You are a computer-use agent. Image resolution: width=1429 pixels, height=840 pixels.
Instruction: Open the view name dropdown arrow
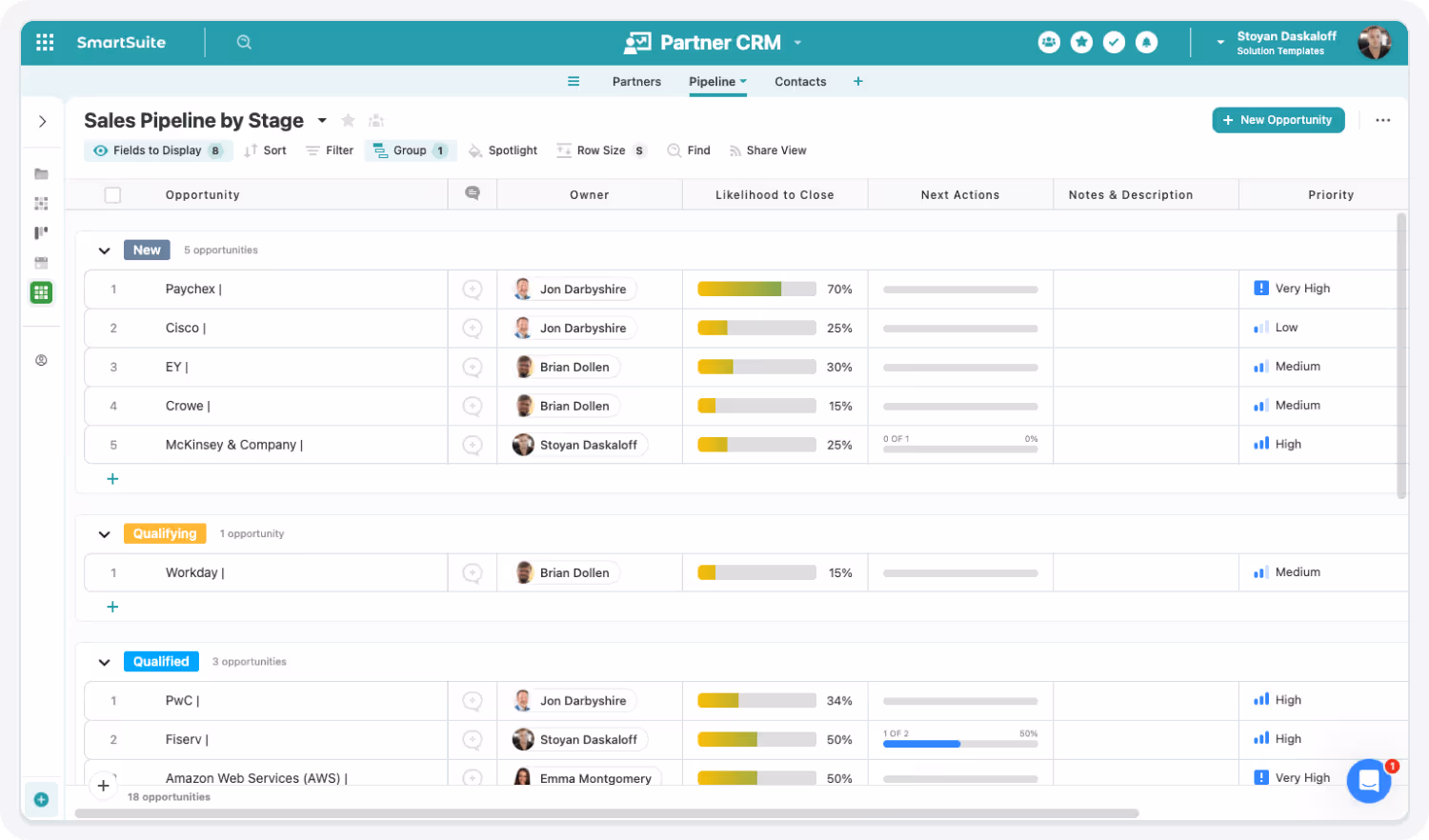click(322, 120)
